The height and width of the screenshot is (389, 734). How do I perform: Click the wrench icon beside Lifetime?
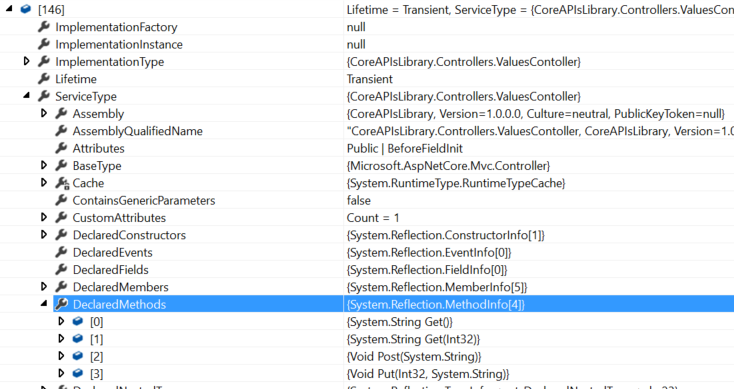point(44,79)
